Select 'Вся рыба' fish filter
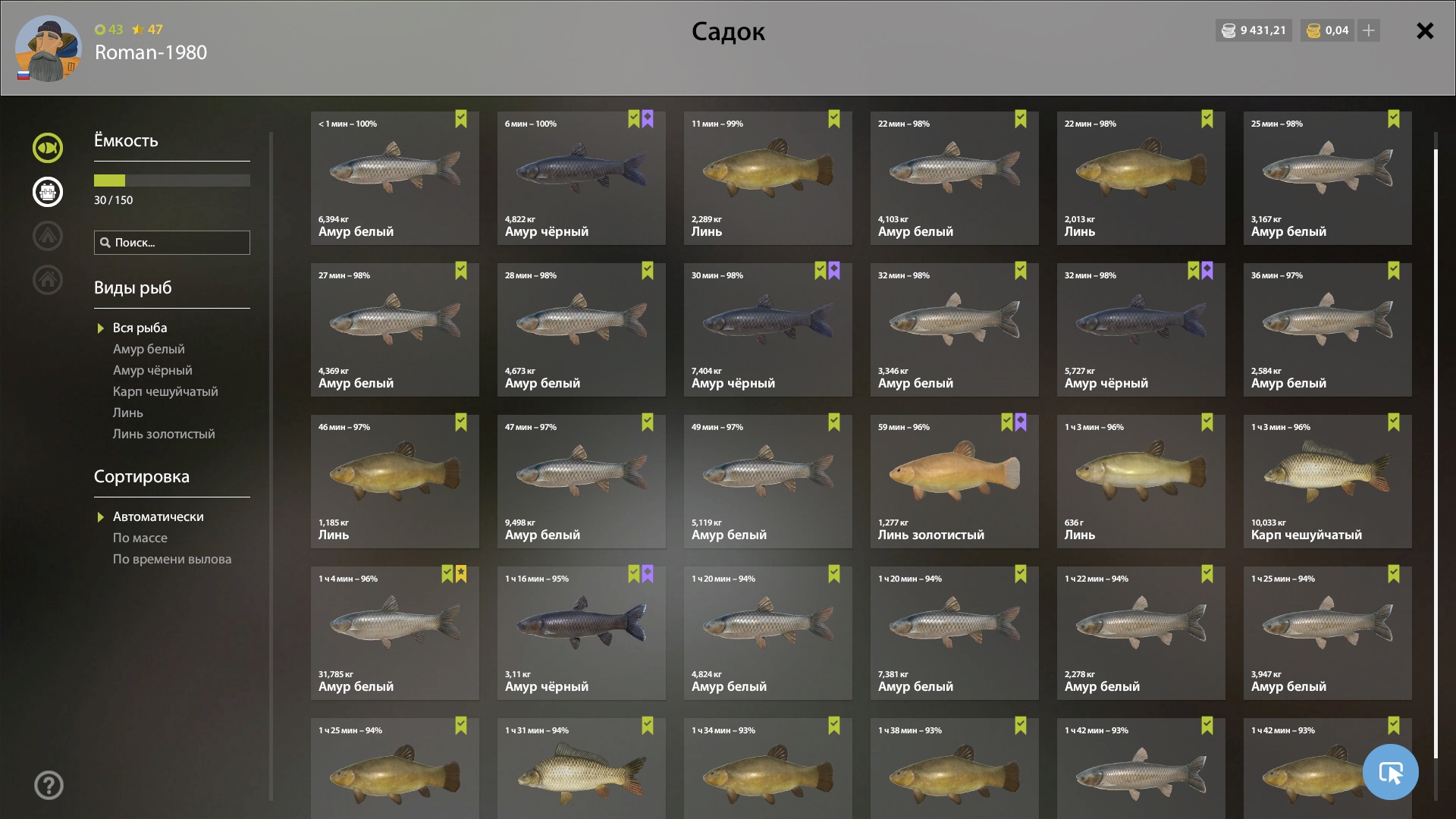This screenshot has height=819, width=1456. click(140, 328)
